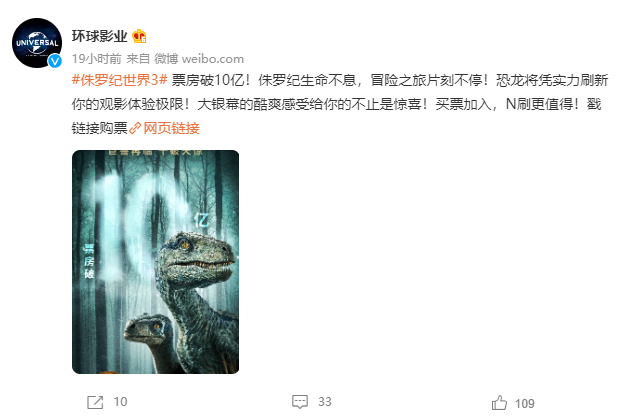Click the 微博 weibo.com source link
The image size is (625, 419).
point(199,59)
